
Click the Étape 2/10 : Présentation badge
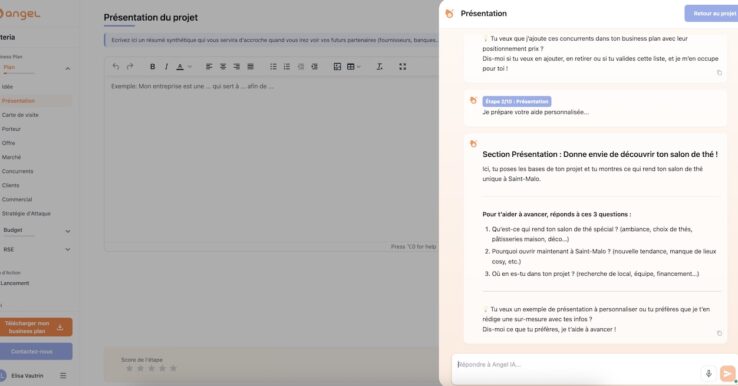(x=517, y=101)
